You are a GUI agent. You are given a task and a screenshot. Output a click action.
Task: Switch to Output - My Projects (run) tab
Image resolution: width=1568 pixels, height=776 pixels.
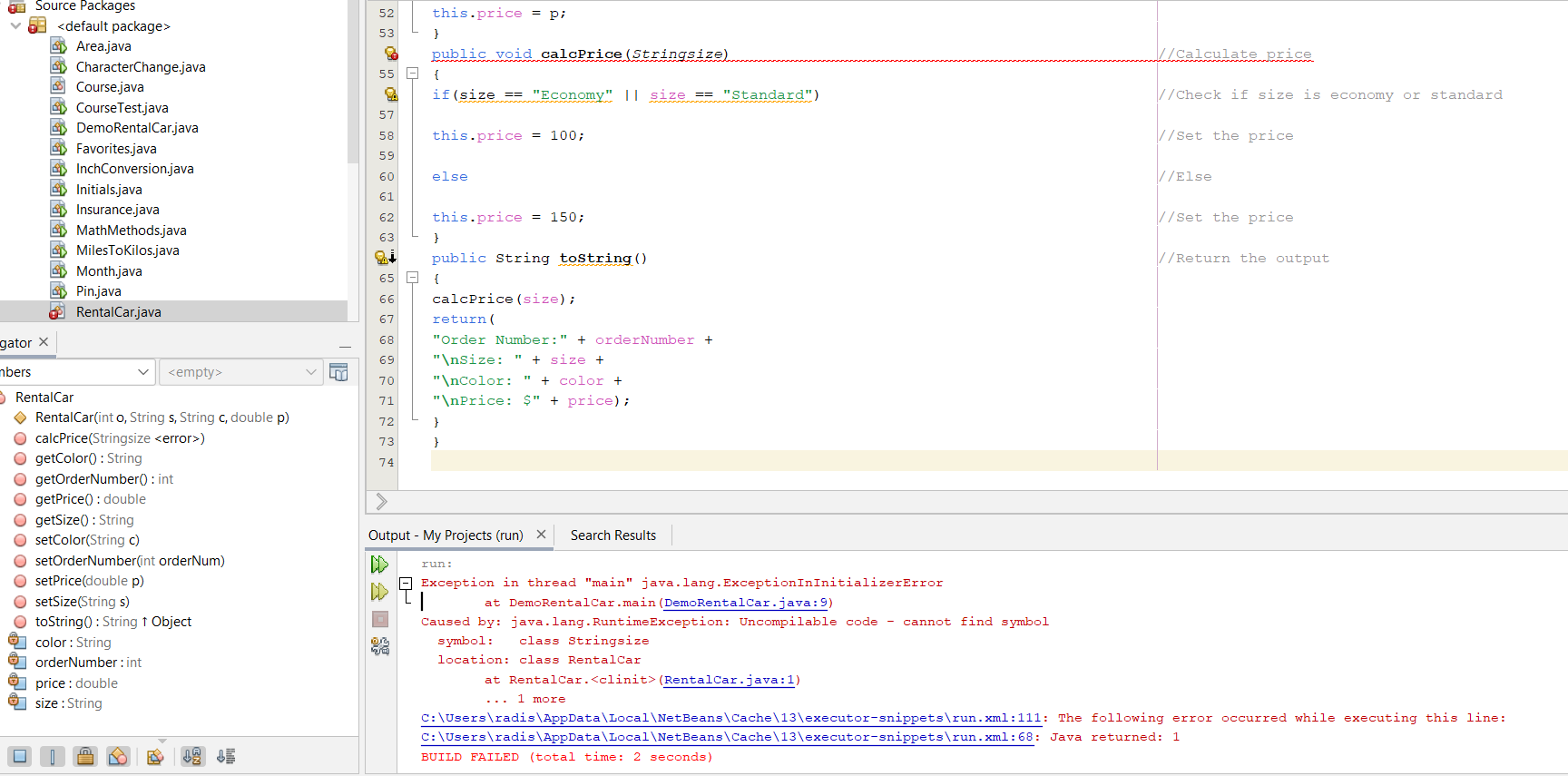[x=446, y=535]
